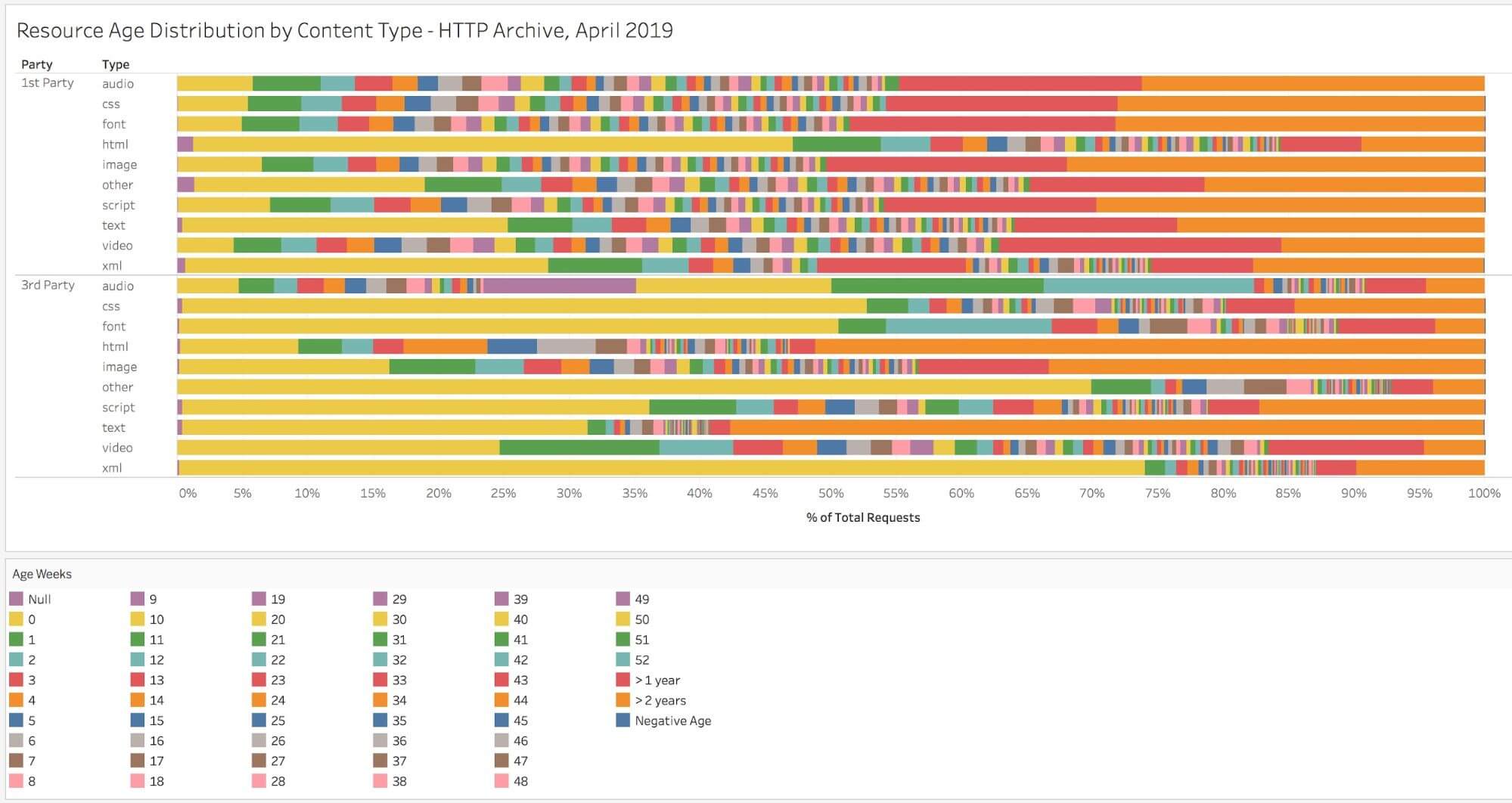Viewport: 1512px width, 803px height.
Task: Click the chart title text
Action: (x=344, y=30)
